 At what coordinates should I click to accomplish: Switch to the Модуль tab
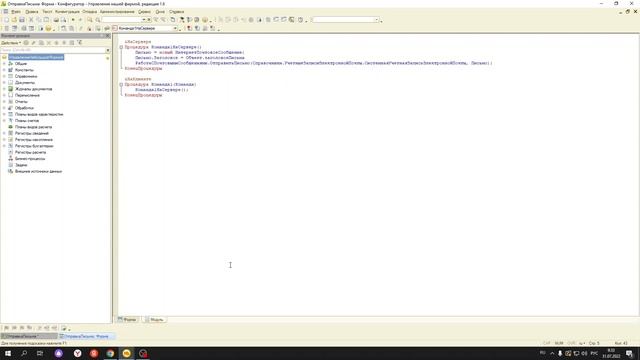tap(154, 320)
